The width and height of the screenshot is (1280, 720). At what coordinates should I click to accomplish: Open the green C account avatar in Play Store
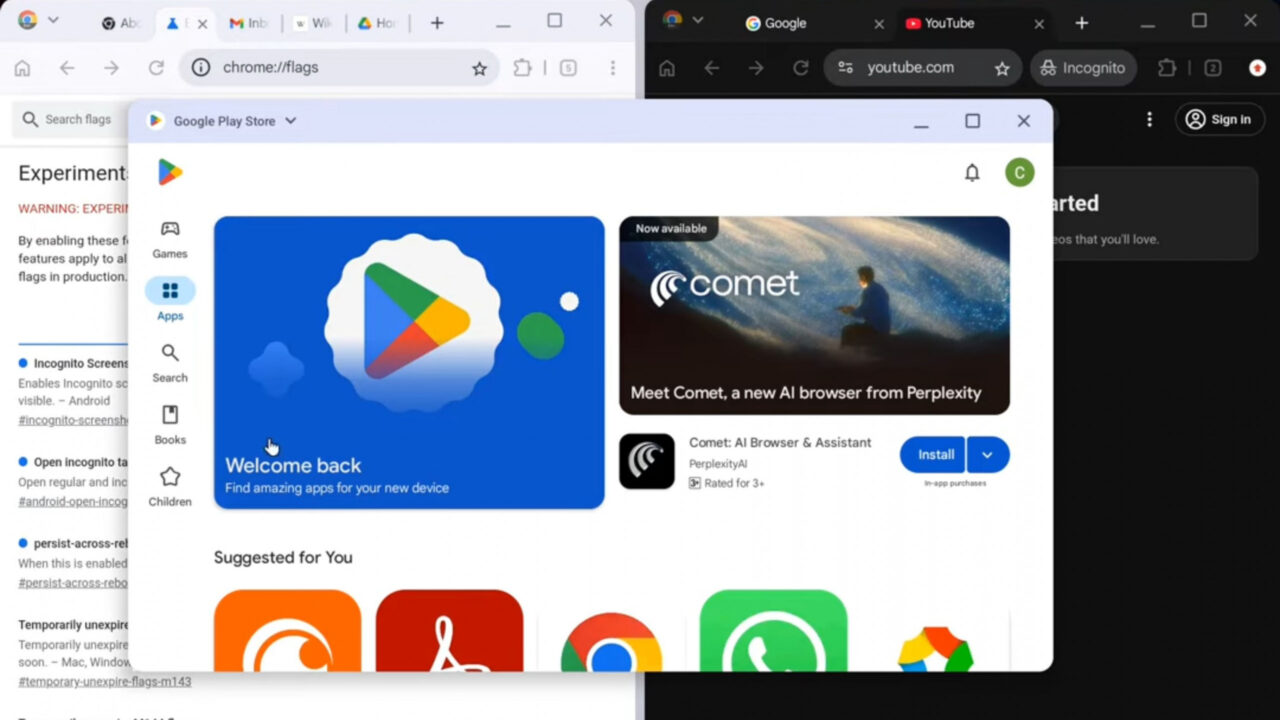[x=1019, y=172]
